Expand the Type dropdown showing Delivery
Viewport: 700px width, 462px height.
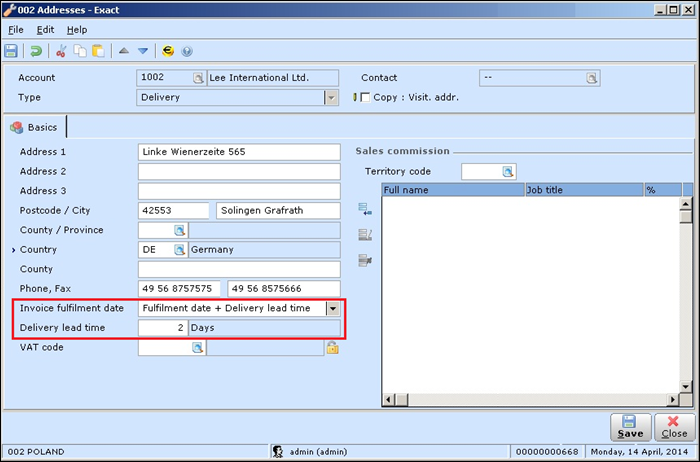(x=331, y=98)
